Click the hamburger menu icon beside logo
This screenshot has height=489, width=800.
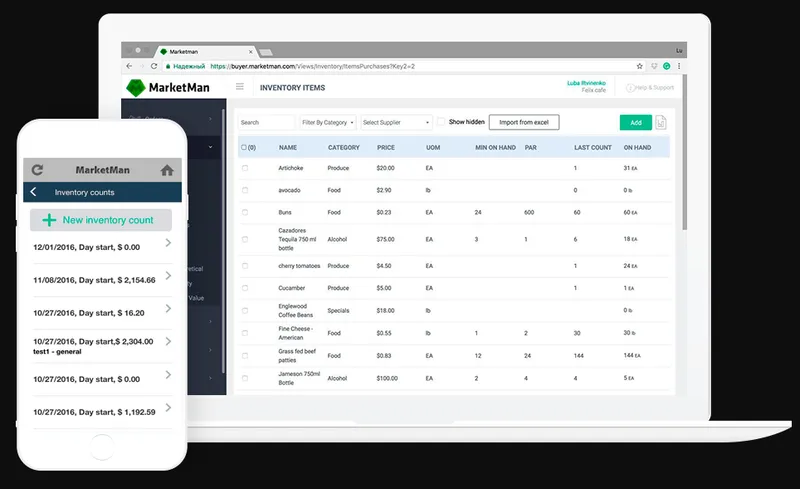pos(240,87)
